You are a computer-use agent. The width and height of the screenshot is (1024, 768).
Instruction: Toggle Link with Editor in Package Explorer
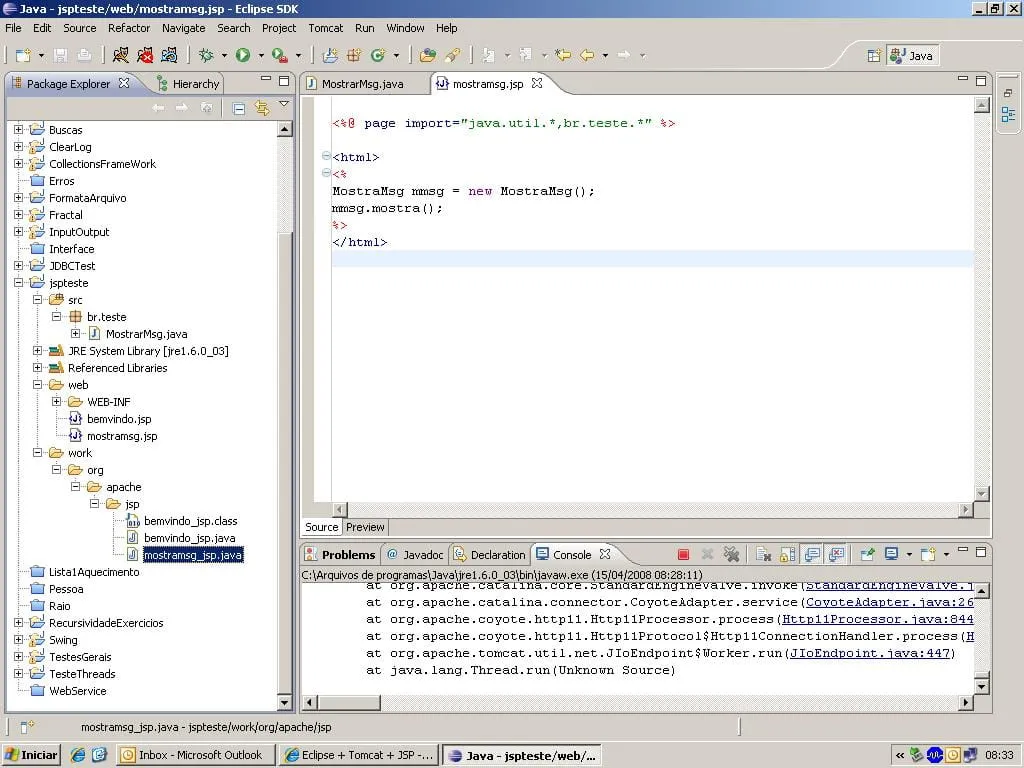coord(262,108)
